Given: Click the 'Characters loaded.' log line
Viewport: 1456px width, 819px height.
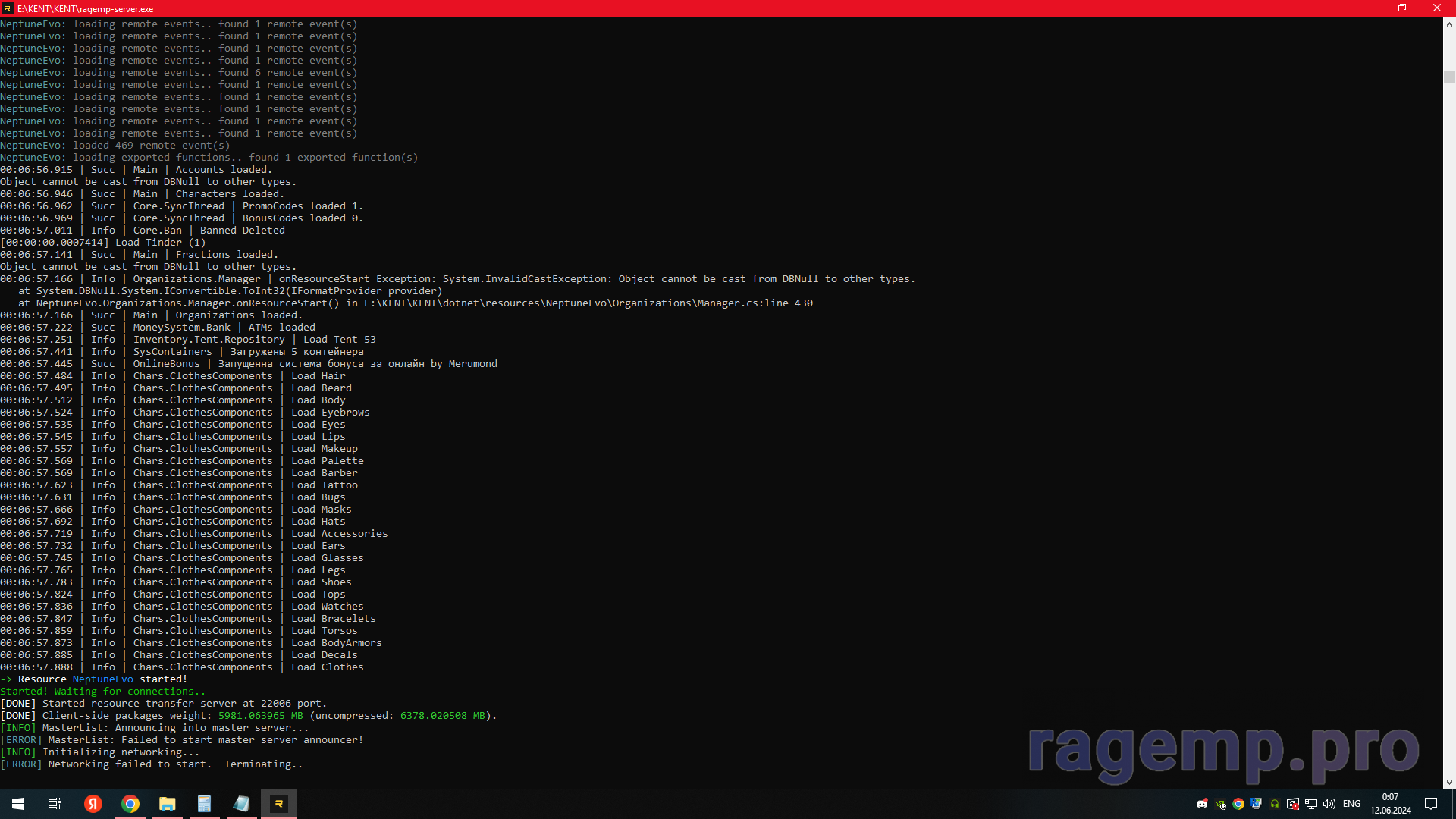Looking at the screenshot, I should [143, 194].
